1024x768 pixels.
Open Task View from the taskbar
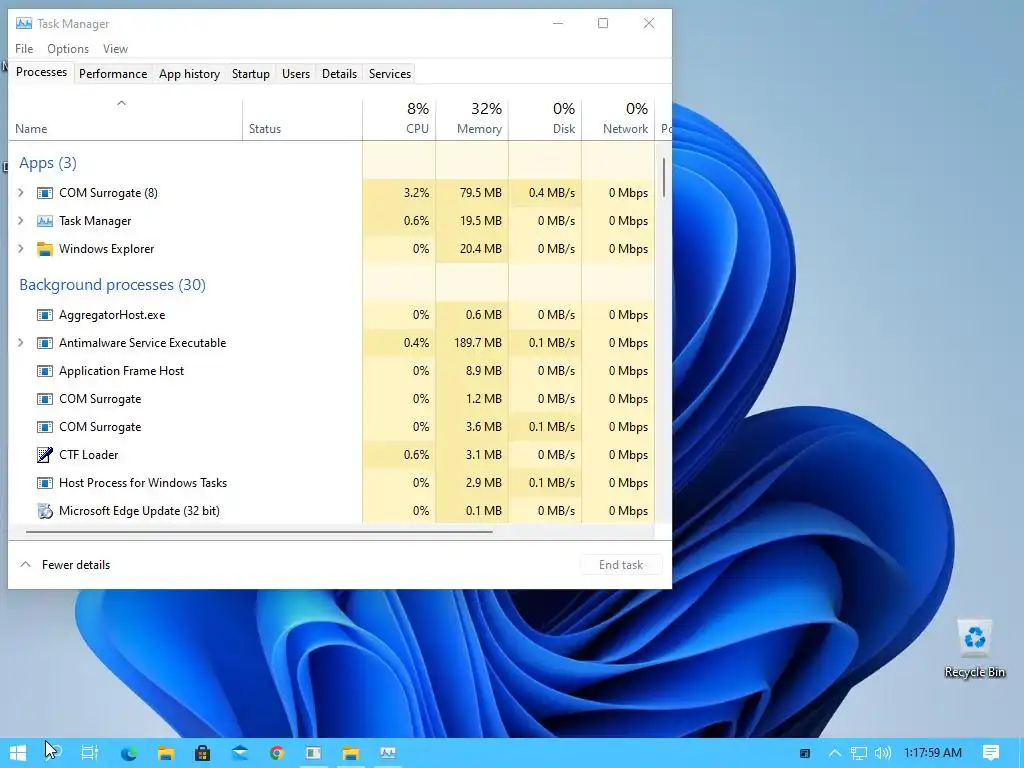point(89,753)
